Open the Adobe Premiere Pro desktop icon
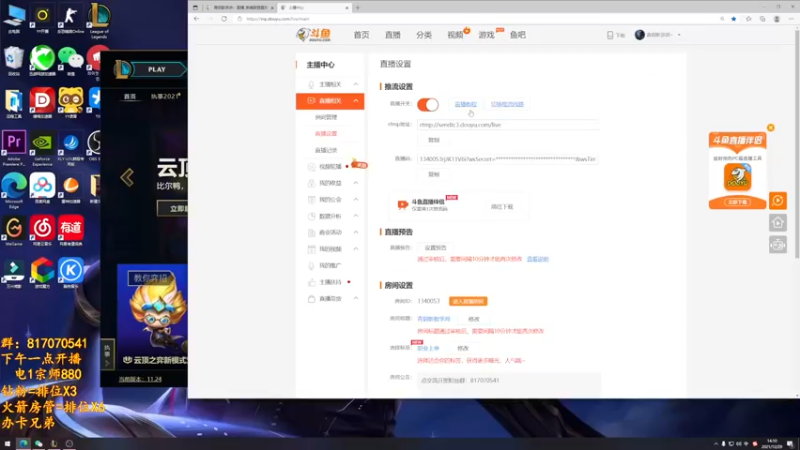The image size is (800, 450). click(x=14, y=147)
